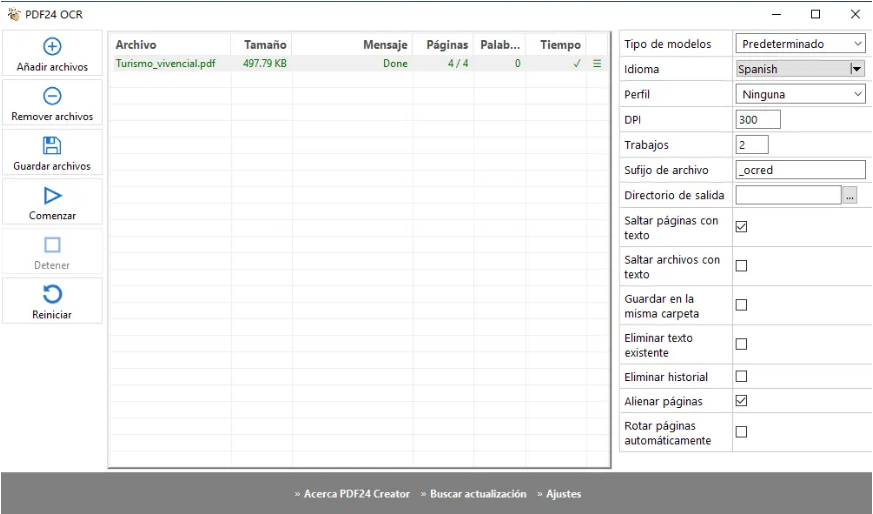This screenshot has height=514, width=873.
Task: Open the Perfil dropdown set to Ninguna
Action: pos(800,94)
